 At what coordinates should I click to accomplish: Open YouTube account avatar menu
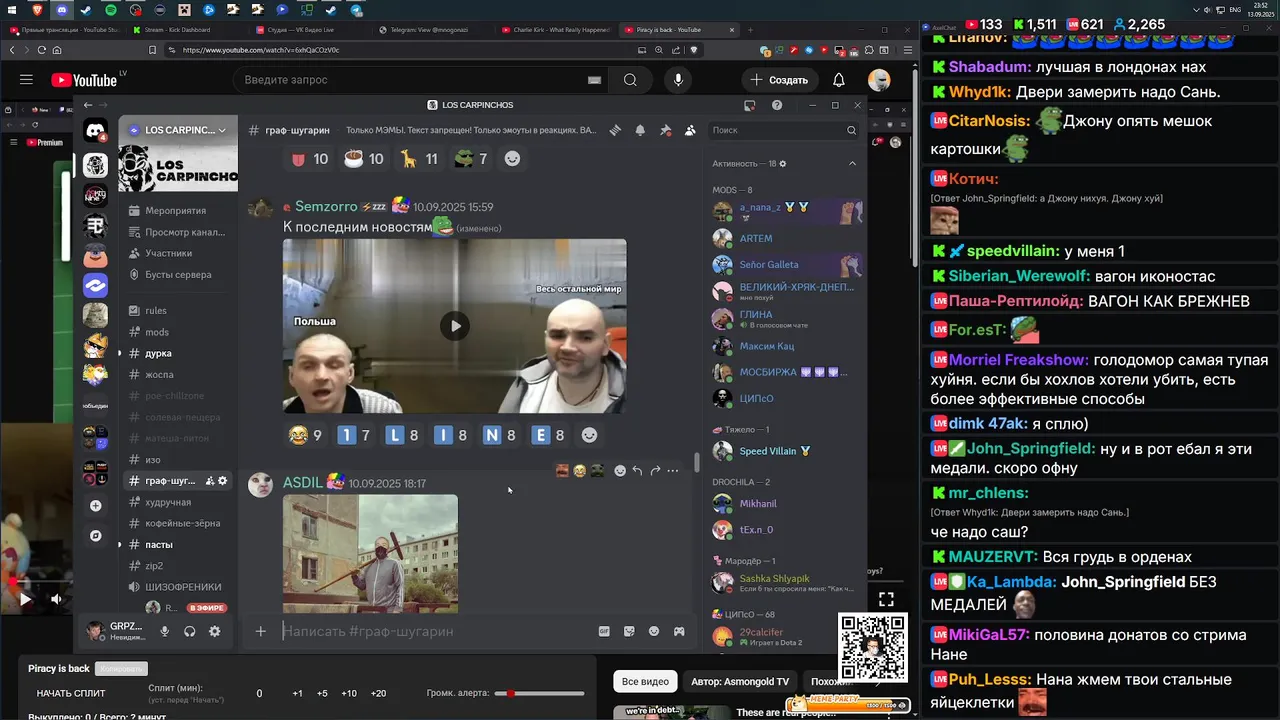pos(879,80)
